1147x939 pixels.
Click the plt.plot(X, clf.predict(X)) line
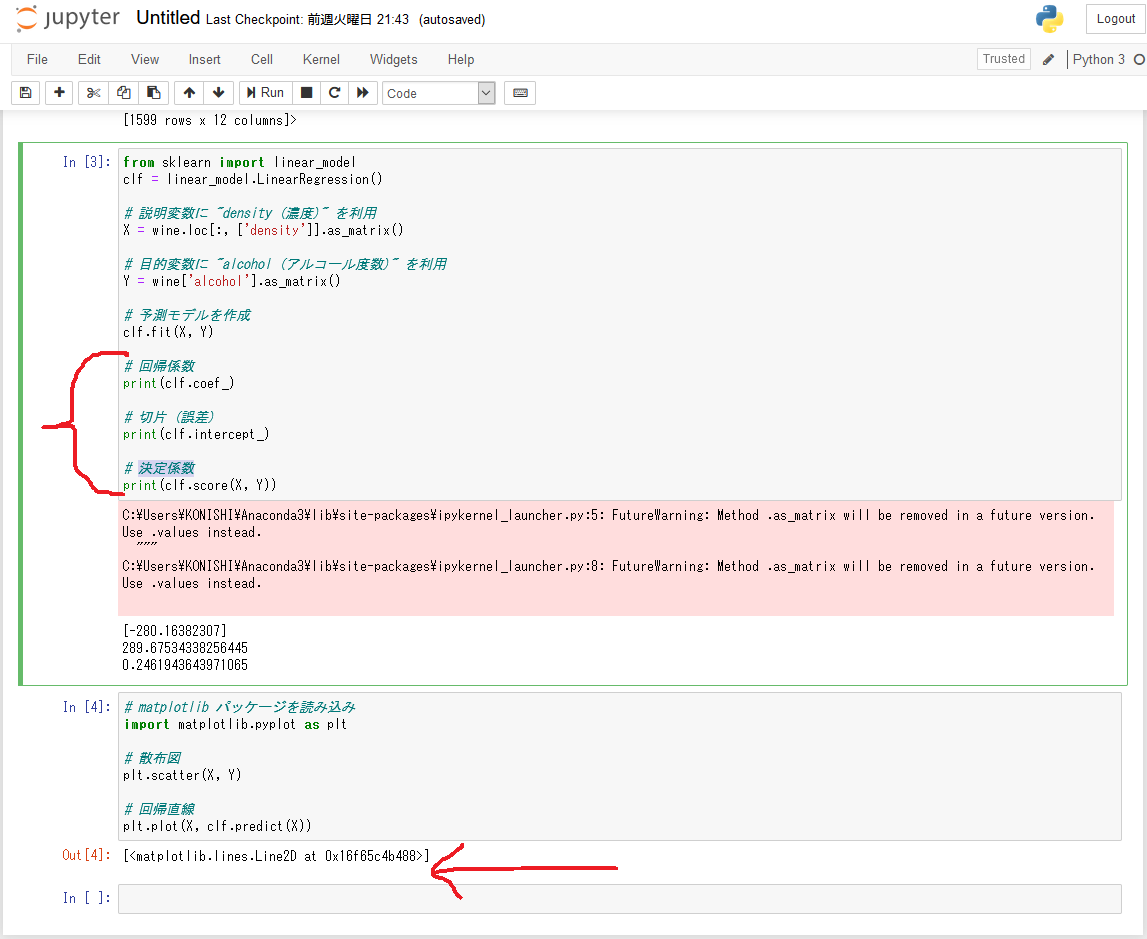pyautogui.click(x=217, y=826)
